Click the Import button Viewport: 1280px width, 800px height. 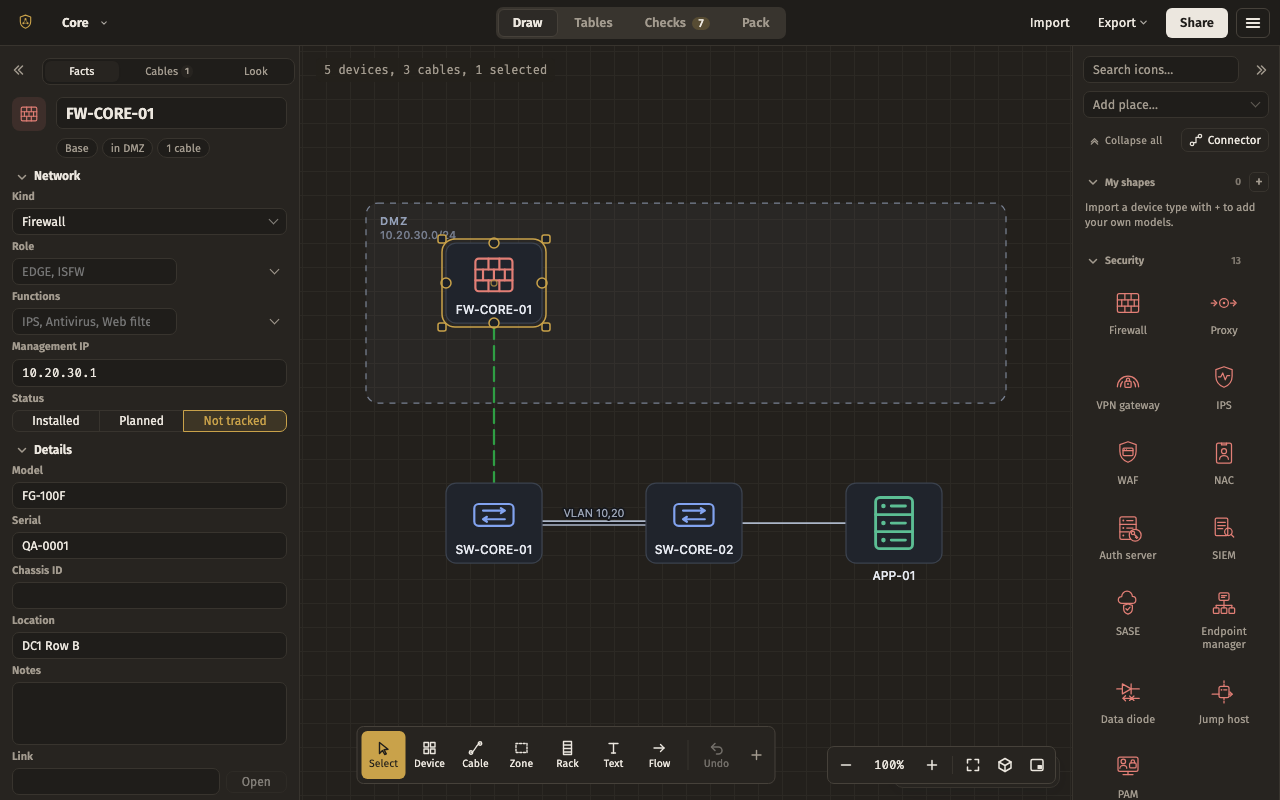coord(1050,22)
